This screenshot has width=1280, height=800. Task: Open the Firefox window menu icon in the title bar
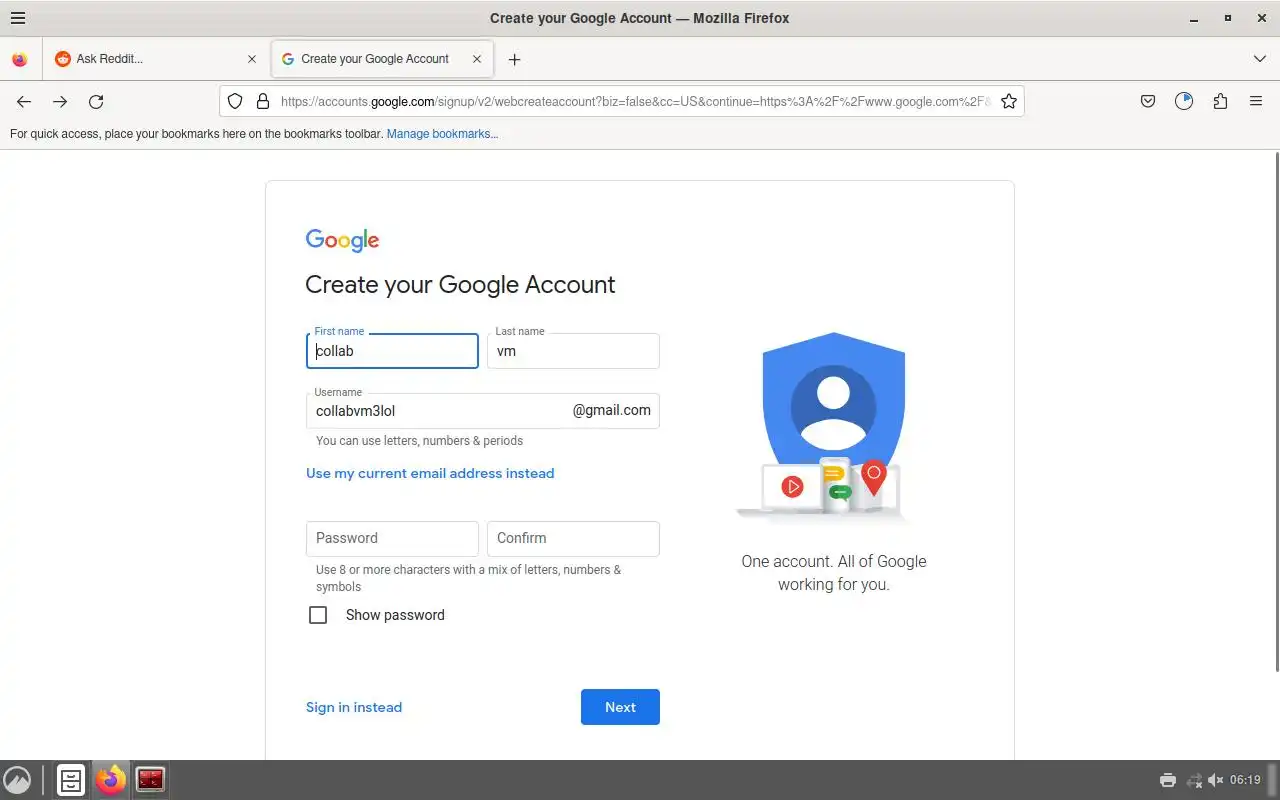[x=17, y=18]
